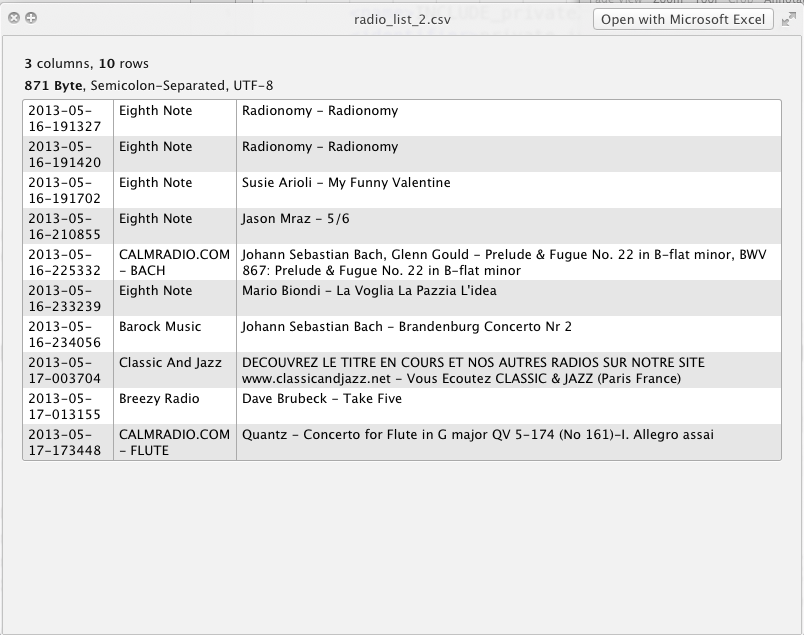804x635 pixels.
Task: Select timestamp cell 2013-05-16-191702
Action: (x=68, y=190)
